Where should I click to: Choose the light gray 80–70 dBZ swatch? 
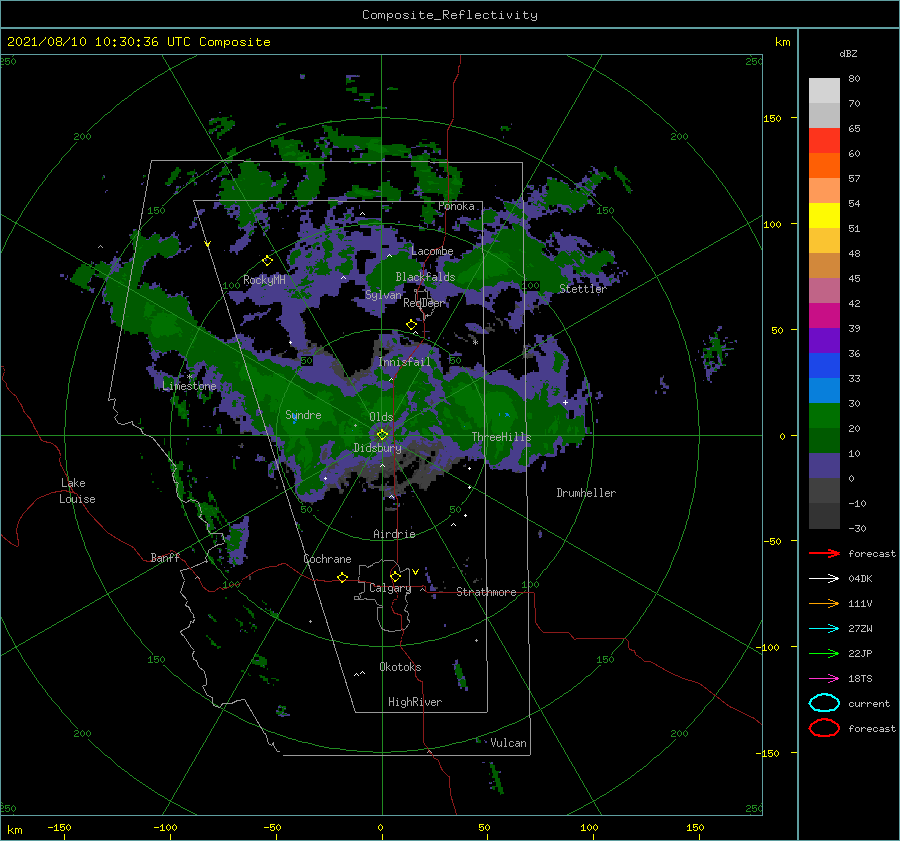824,91
